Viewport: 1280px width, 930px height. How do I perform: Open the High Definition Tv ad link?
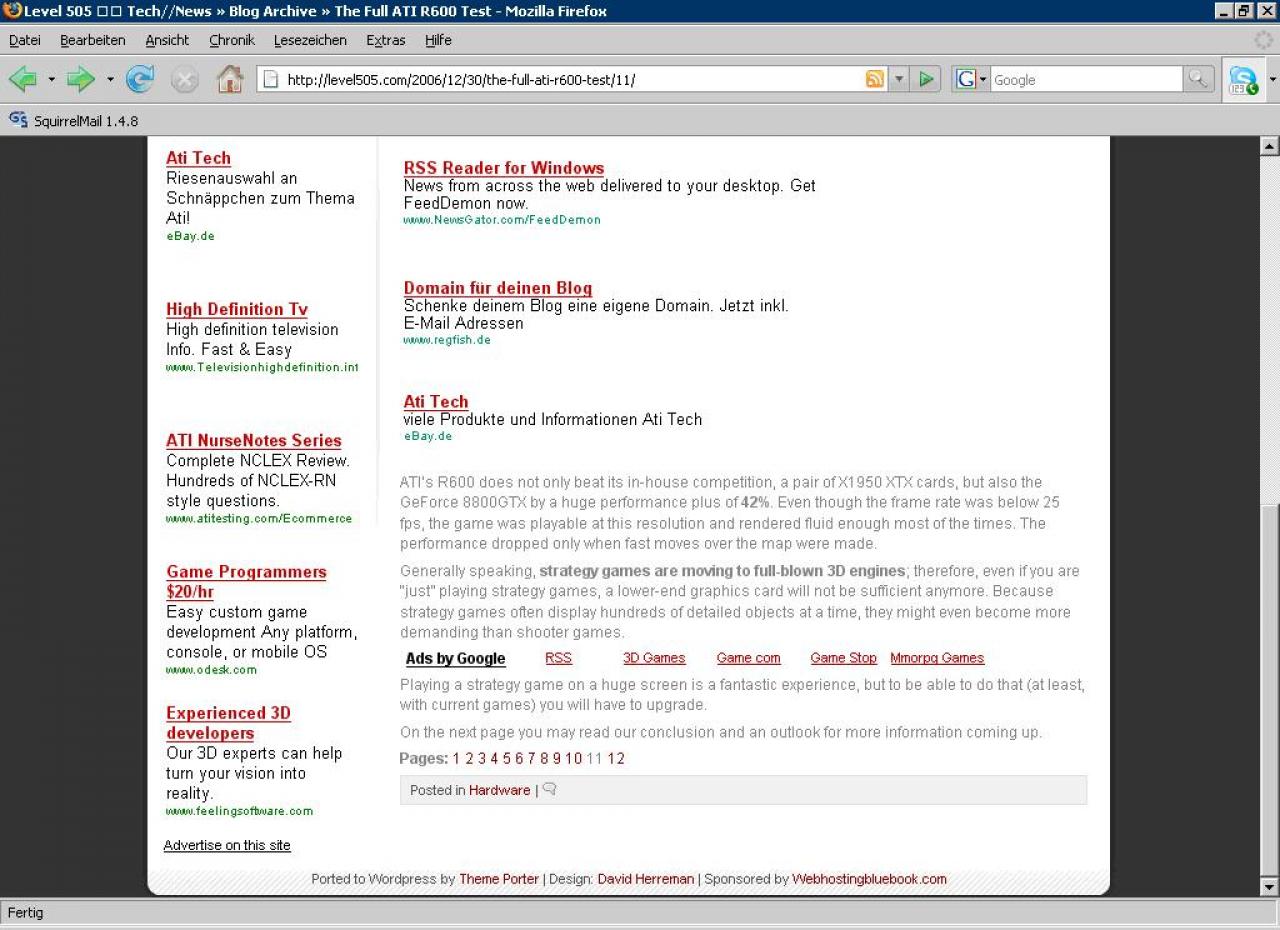pyautogui.click(x=237, y=309)
